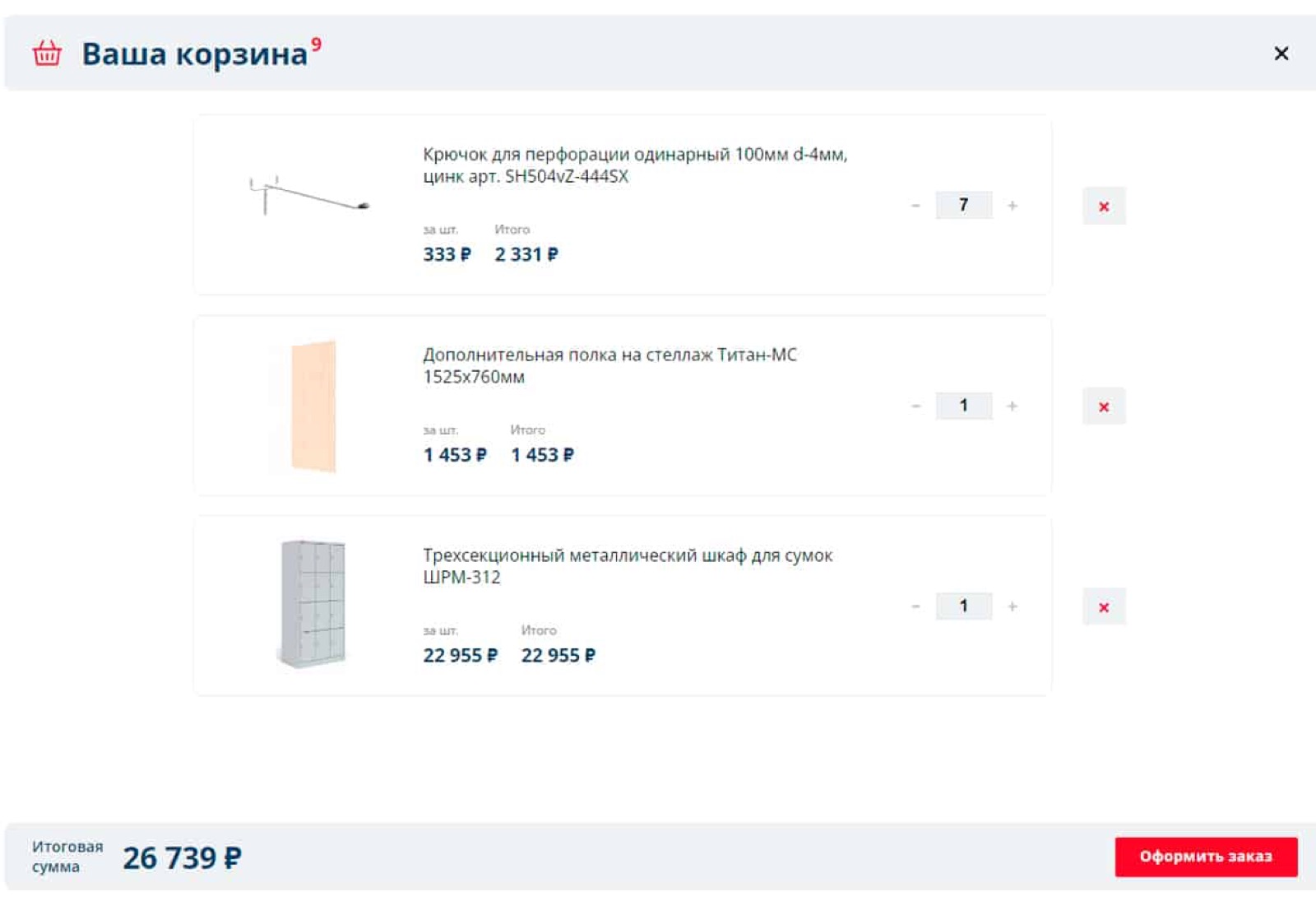Close the cart popup with X

(x=1281, y=53)
